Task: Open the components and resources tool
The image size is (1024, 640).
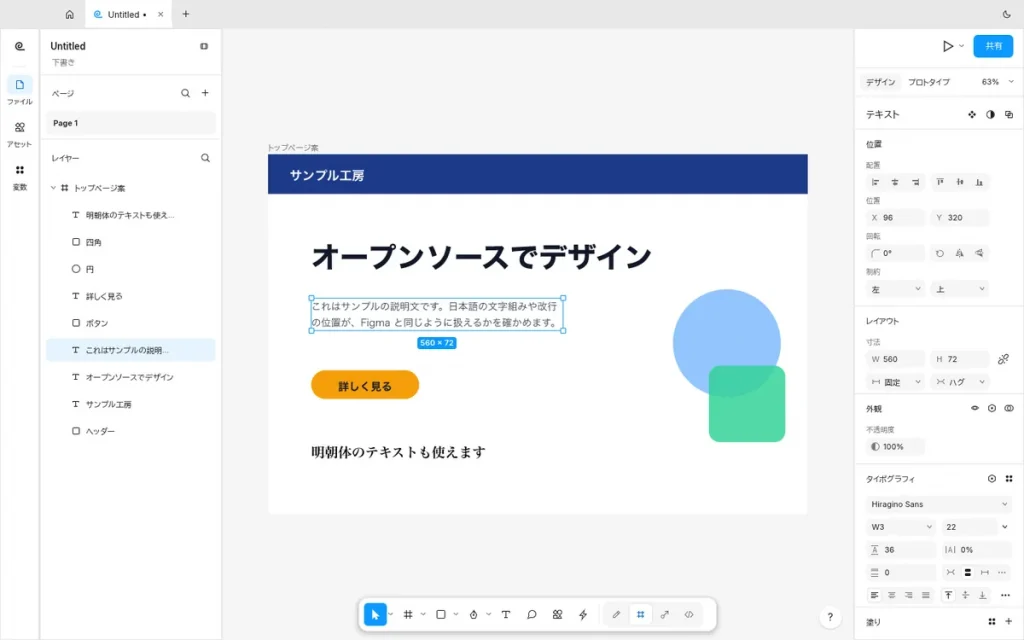Action: (557, 615)
